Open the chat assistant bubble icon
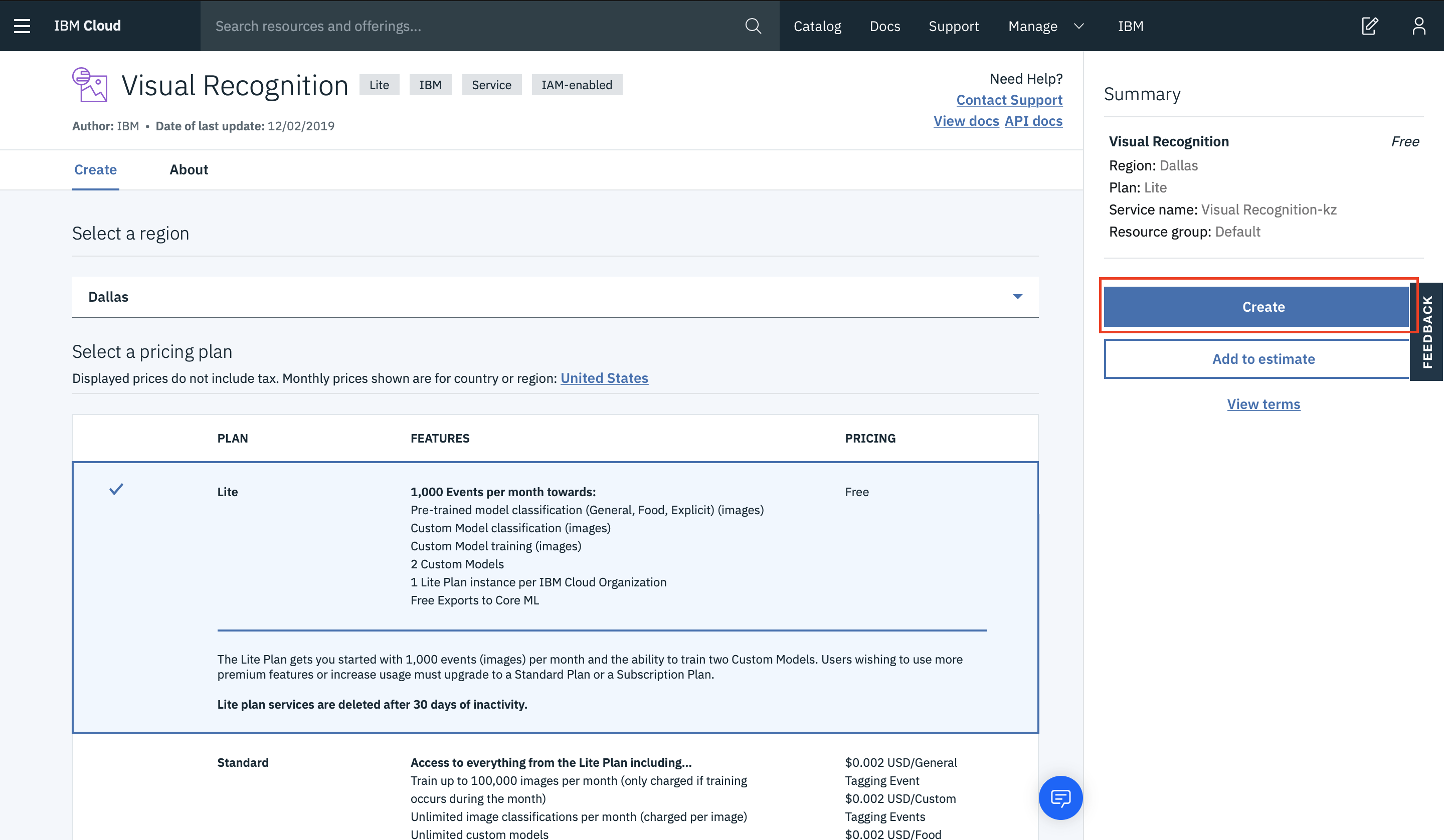This screenshot has height=840, width=1444. click(x=1060, y=797)
